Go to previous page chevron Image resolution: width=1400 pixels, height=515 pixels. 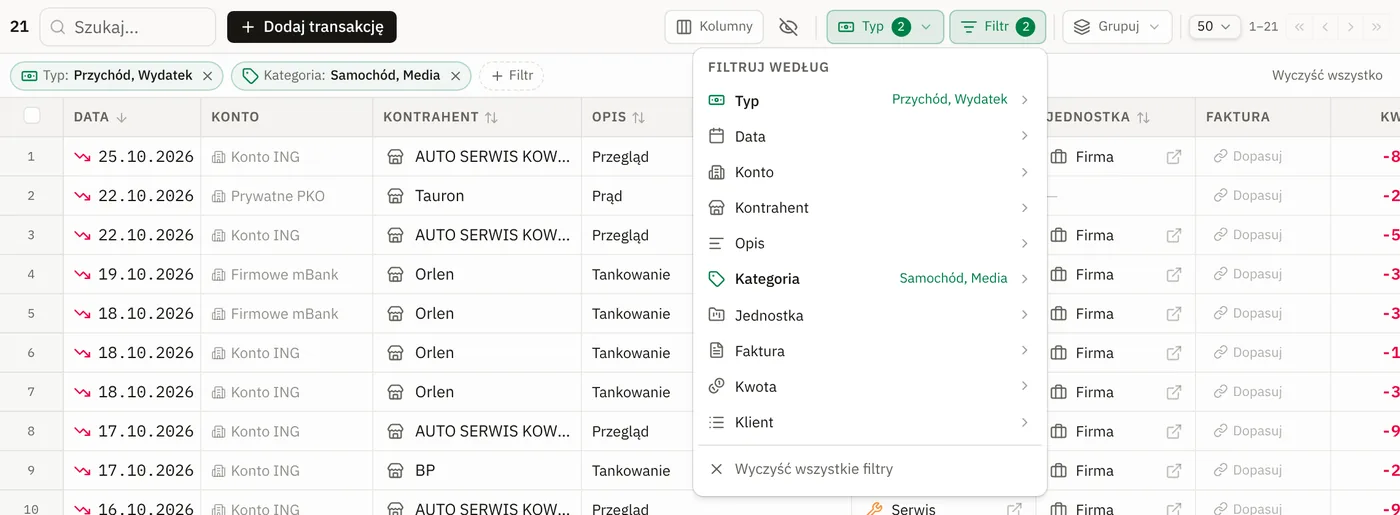pyautogui.click(x=1325, y=27)
